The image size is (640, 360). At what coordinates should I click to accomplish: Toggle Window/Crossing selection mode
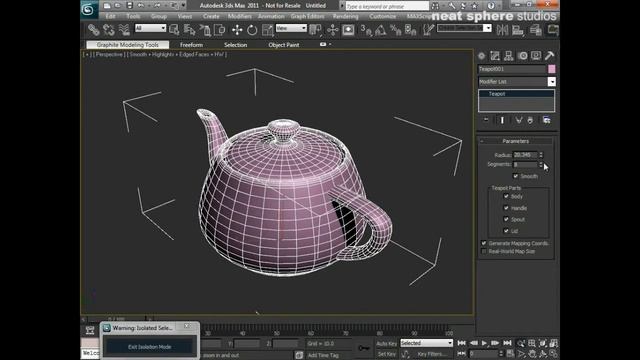click(220, 30)
